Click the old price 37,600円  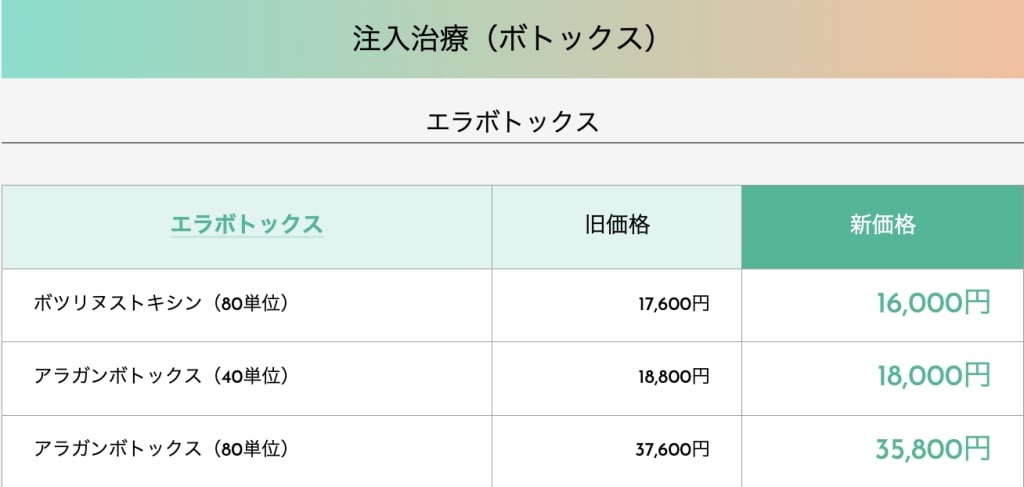pos(673,450)
